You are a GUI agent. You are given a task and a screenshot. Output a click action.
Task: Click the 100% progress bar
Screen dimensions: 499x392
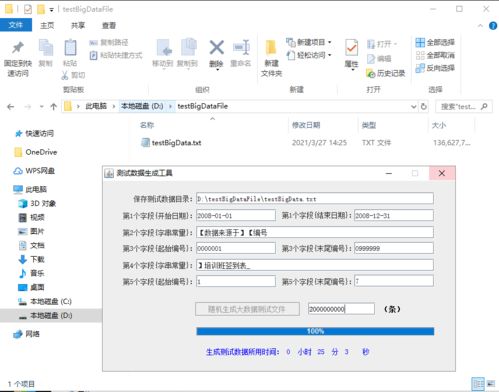pos(315,331)
